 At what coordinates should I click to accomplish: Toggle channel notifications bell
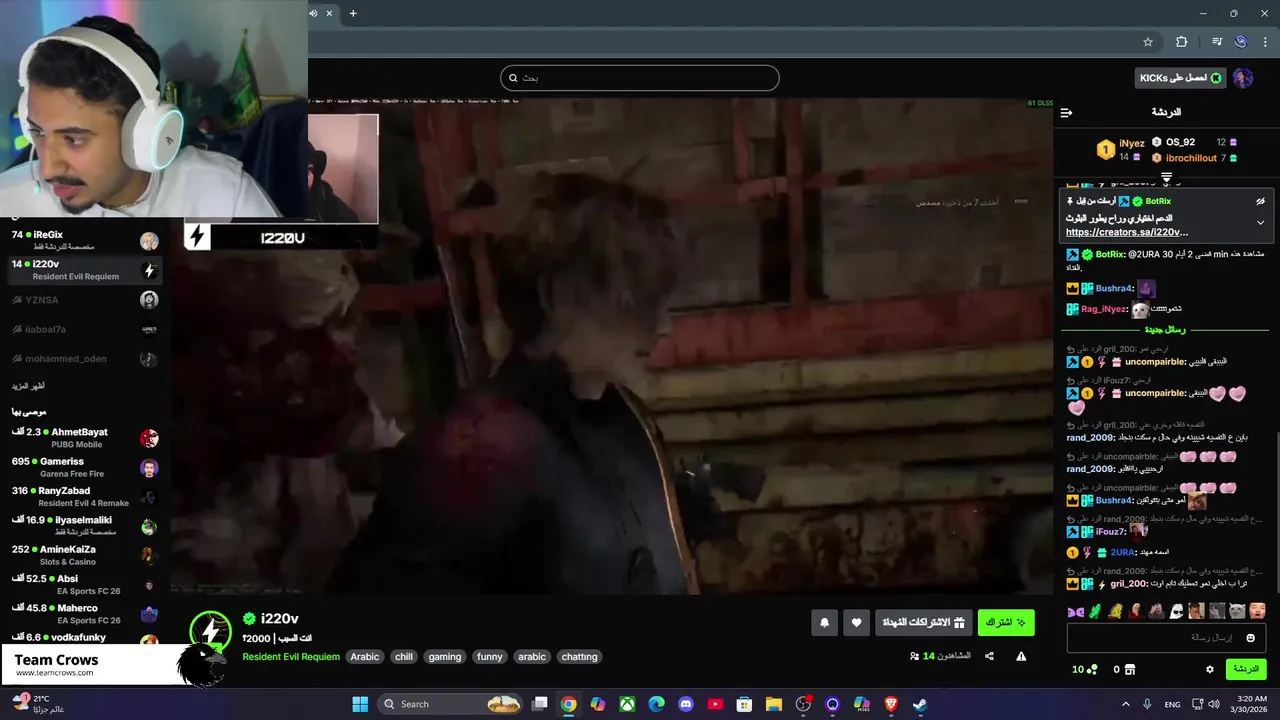(824, 623)
